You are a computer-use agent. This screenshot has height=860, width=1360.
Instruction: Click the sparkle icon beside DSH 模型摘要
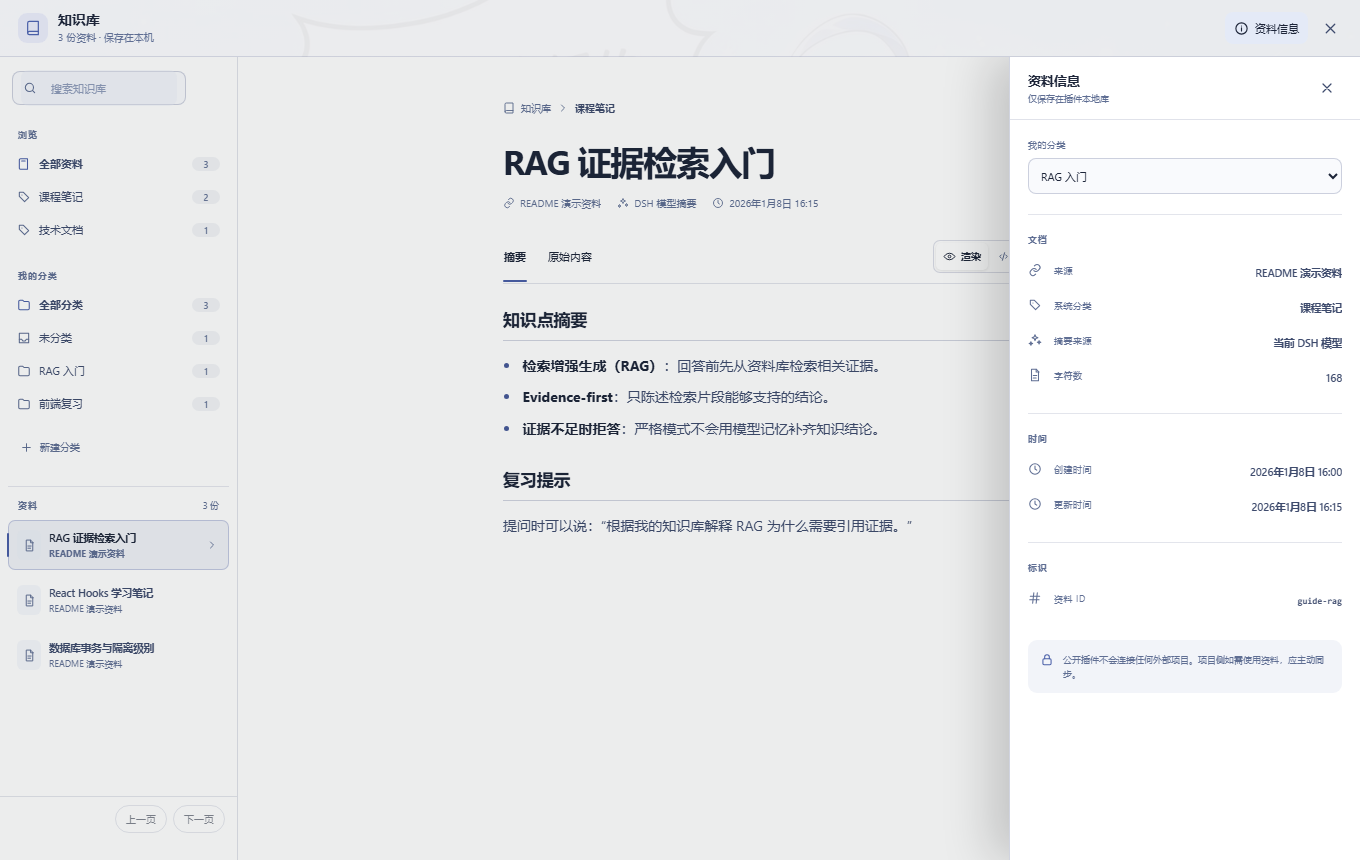[x=623, y=203]
